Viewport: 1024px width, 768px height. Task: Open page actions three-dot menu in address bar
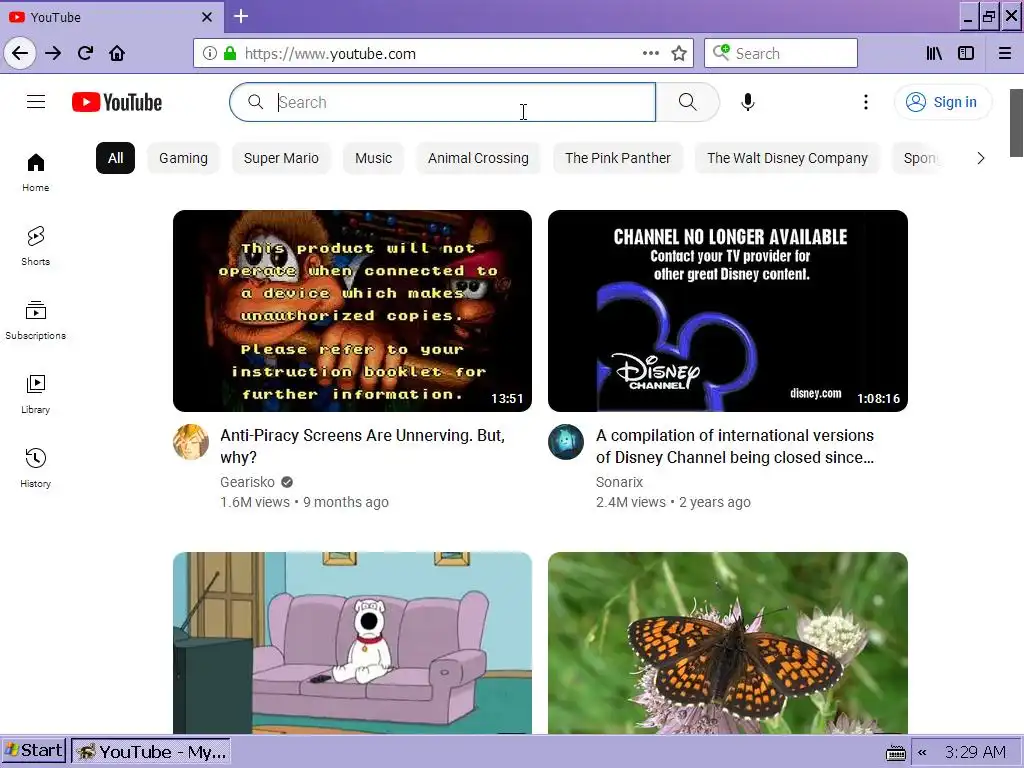650,53
